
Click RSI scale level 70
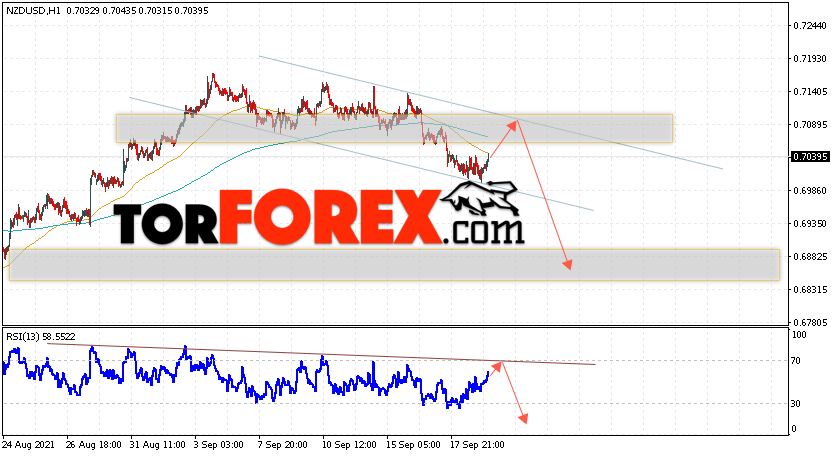coord(796,361)
